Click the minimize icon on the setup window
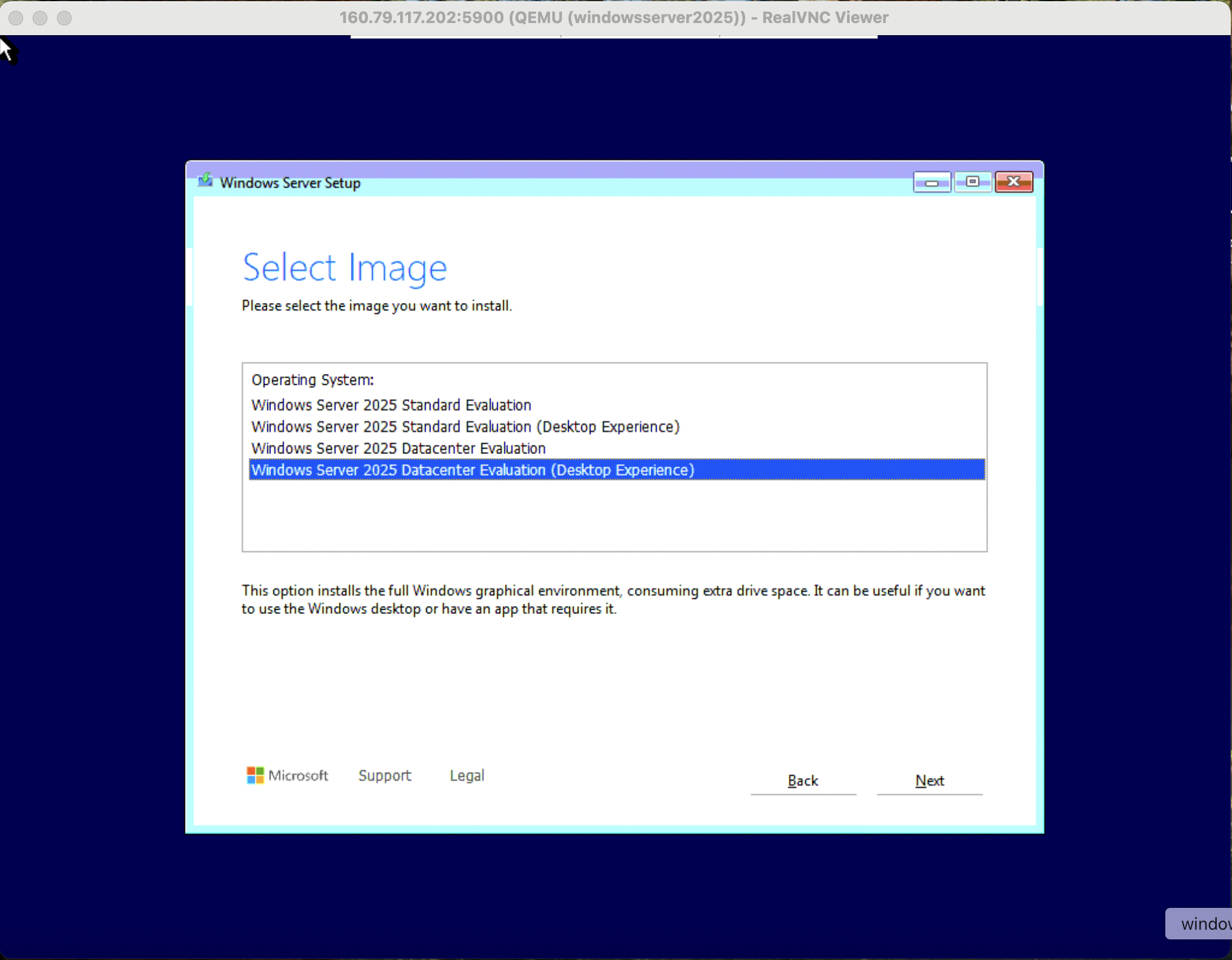 pyautogui.click(x=931, y=181)
